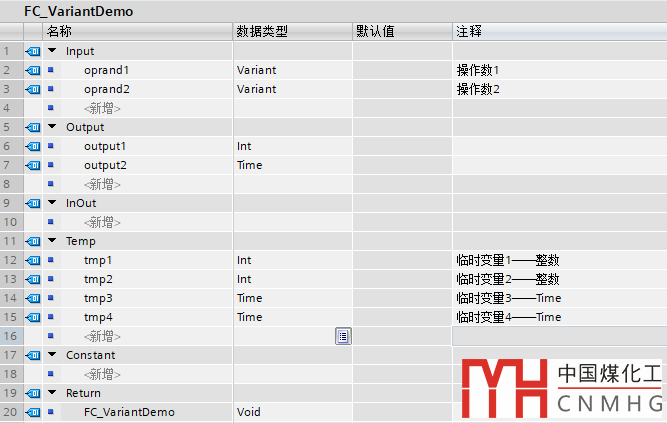The width and height of the screenshot is (667, 423).
Task: Click the 操作数1 comment cell
Action: (560, 70)
